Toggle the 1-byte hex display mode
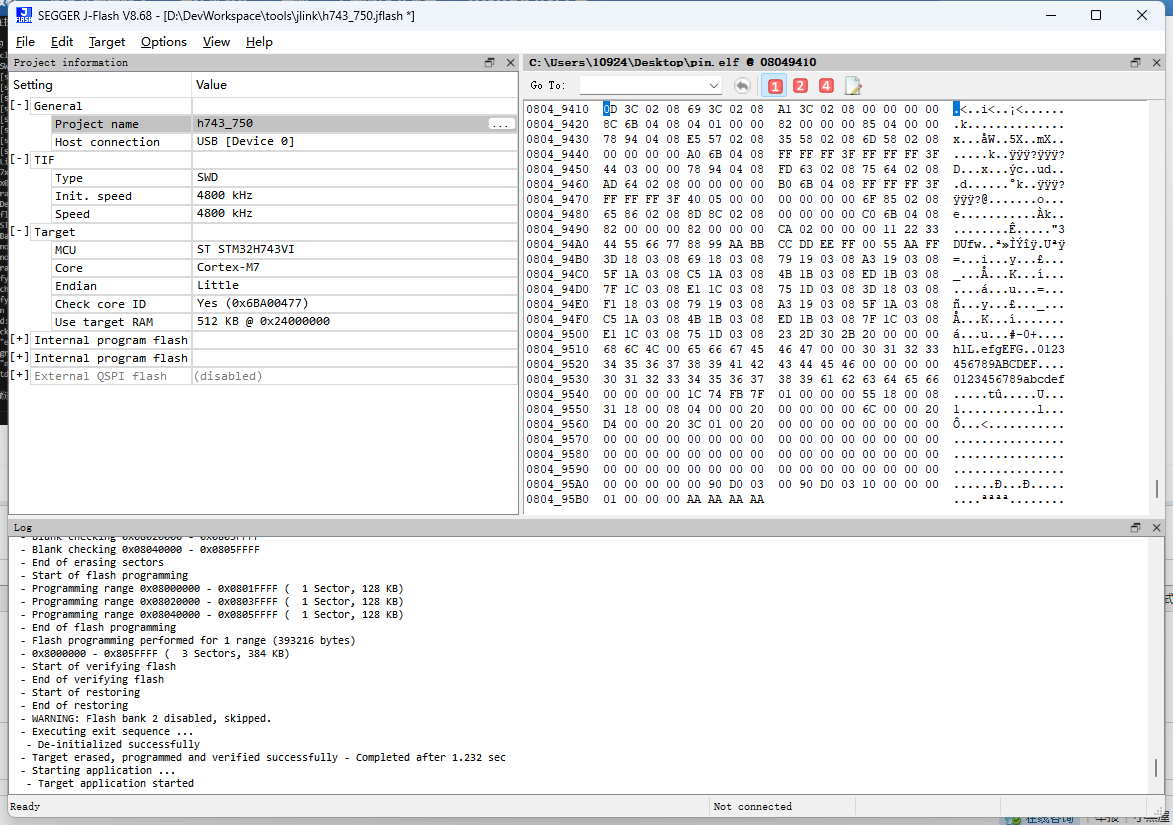This screenshot has height=825, width=1173. 775,85
